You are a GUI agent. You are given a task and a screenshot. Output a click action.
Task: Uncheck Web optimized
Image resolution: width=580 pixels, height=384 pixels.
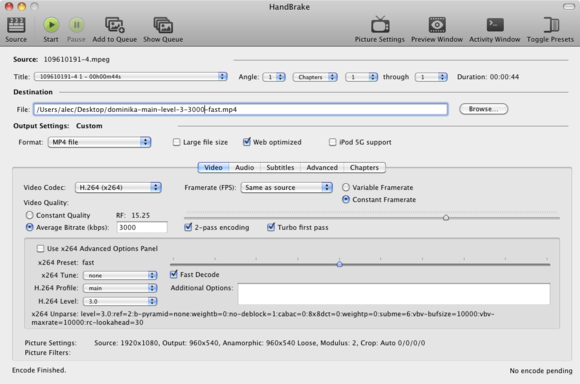click(247, 142)
